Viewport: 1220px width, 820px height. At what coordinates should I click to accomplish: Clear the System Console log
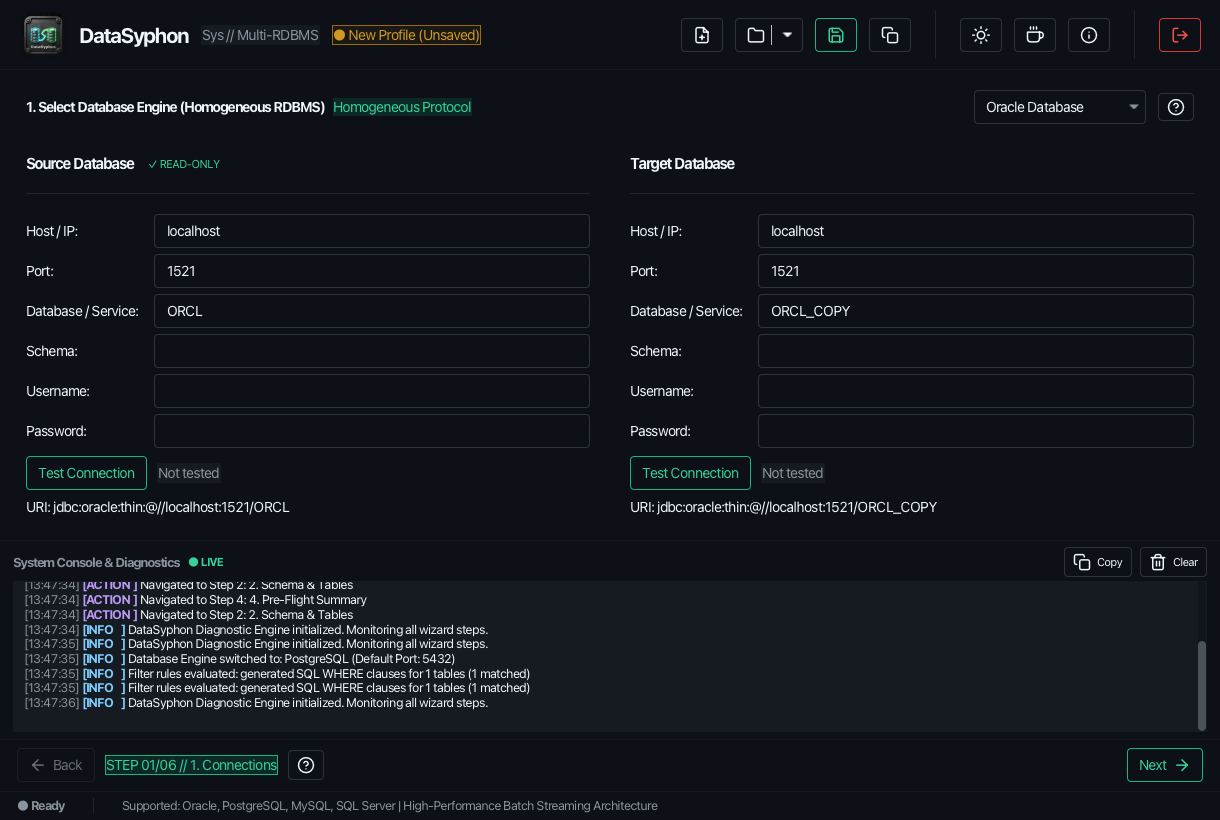tap(1173, 562)
